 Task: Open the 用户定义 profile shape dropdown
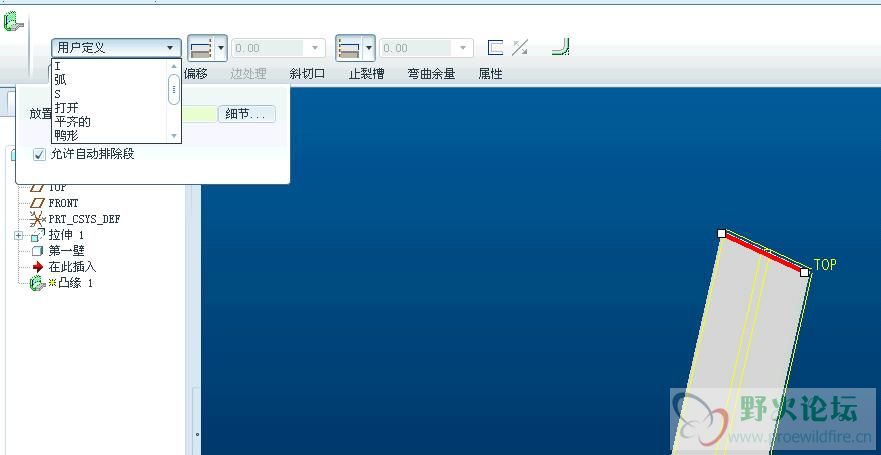pos(116,48)
